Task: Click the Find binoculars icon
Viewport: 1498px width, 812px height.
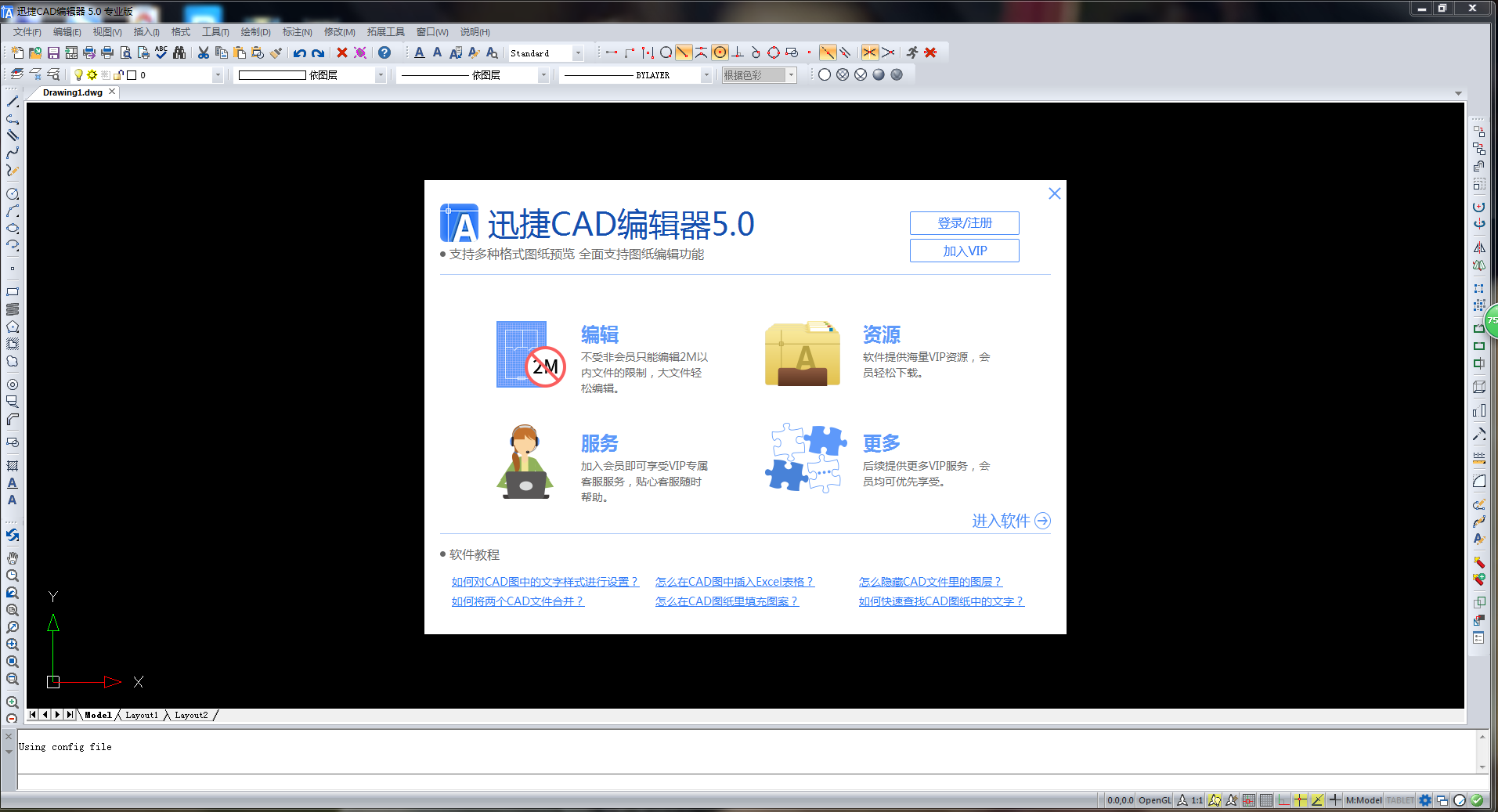Action: coord(179,52)
